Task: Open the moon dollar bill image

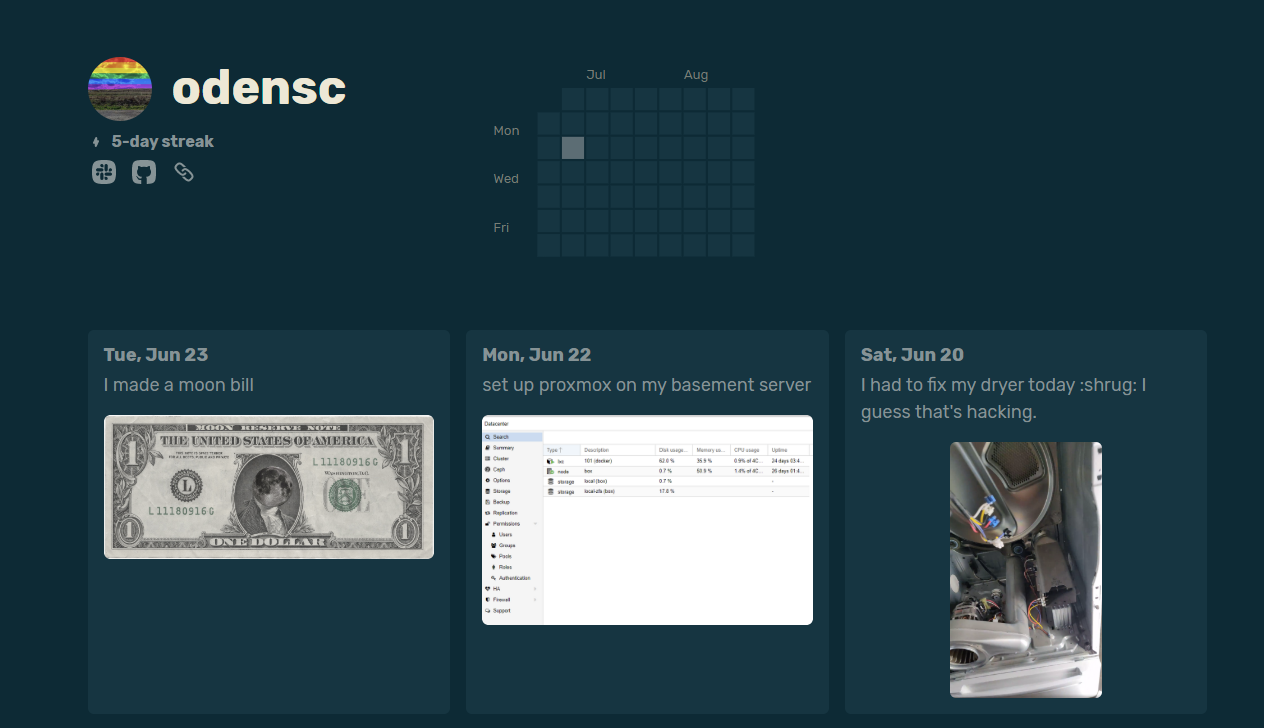Action: [x=269, y=487]
